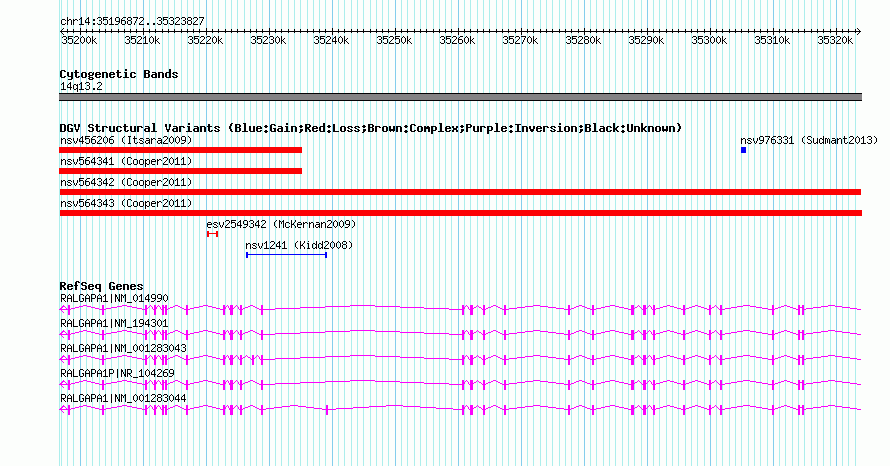Image resolution: width=890 pixels, height=466 pixels.
Task: Click the 35240k ruler tick label
Action: pyautogui.click(x=331, y=40)
